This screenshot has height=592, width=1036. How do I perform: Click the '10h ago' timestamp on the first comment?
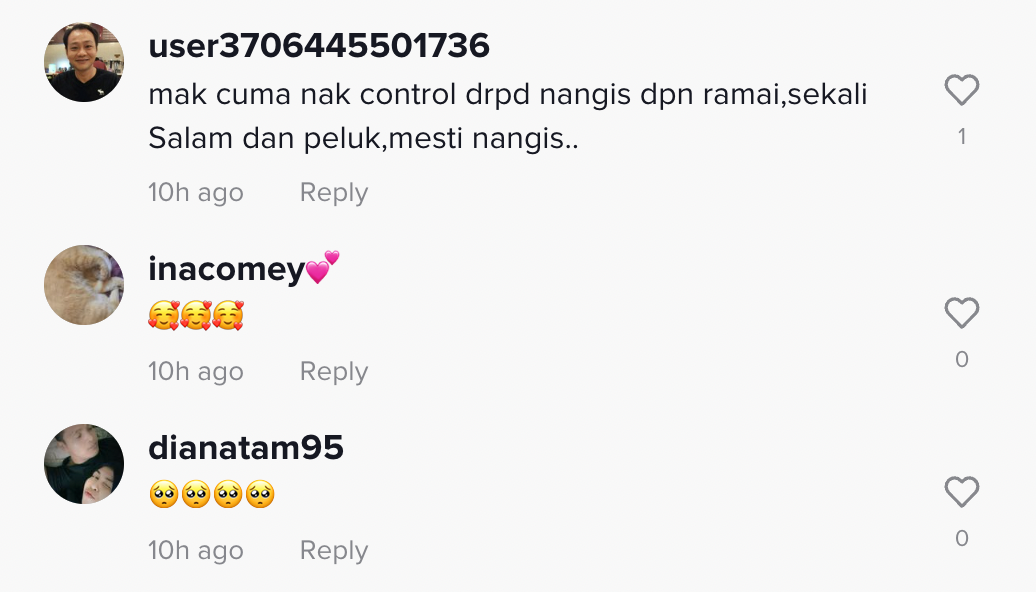(196, 192)
